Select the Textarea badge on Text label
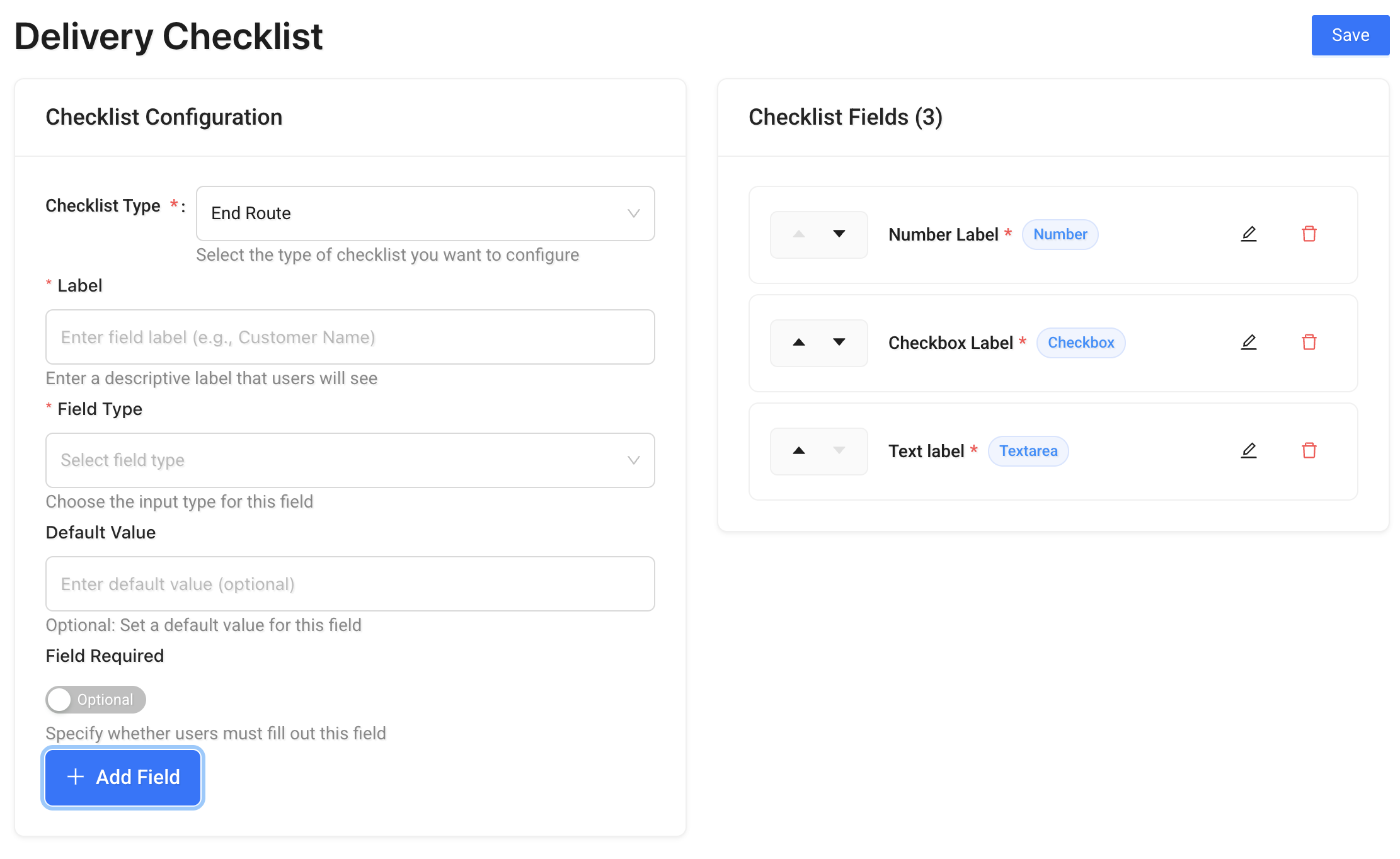Viewport: 1400px width, 859px height. (x=1028, y=450)
